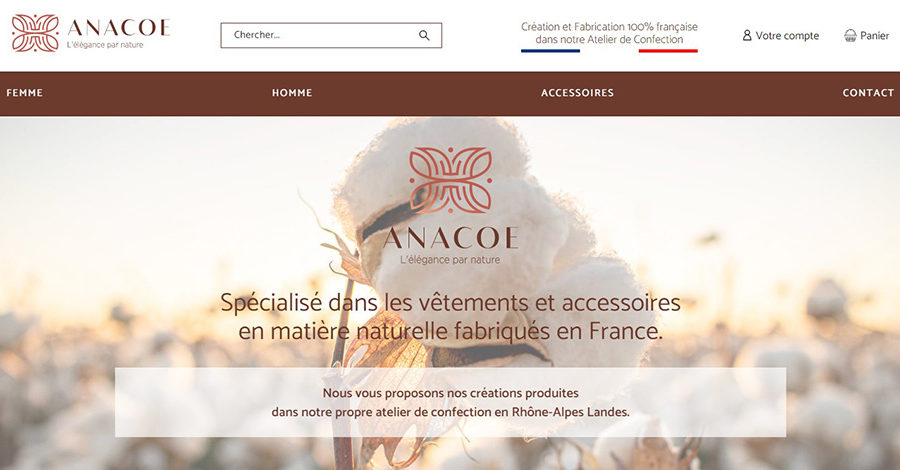Click the red stripe under the atelier text
Image resolution: width=900 pixels, height=470 pixels.
[668, 51]
